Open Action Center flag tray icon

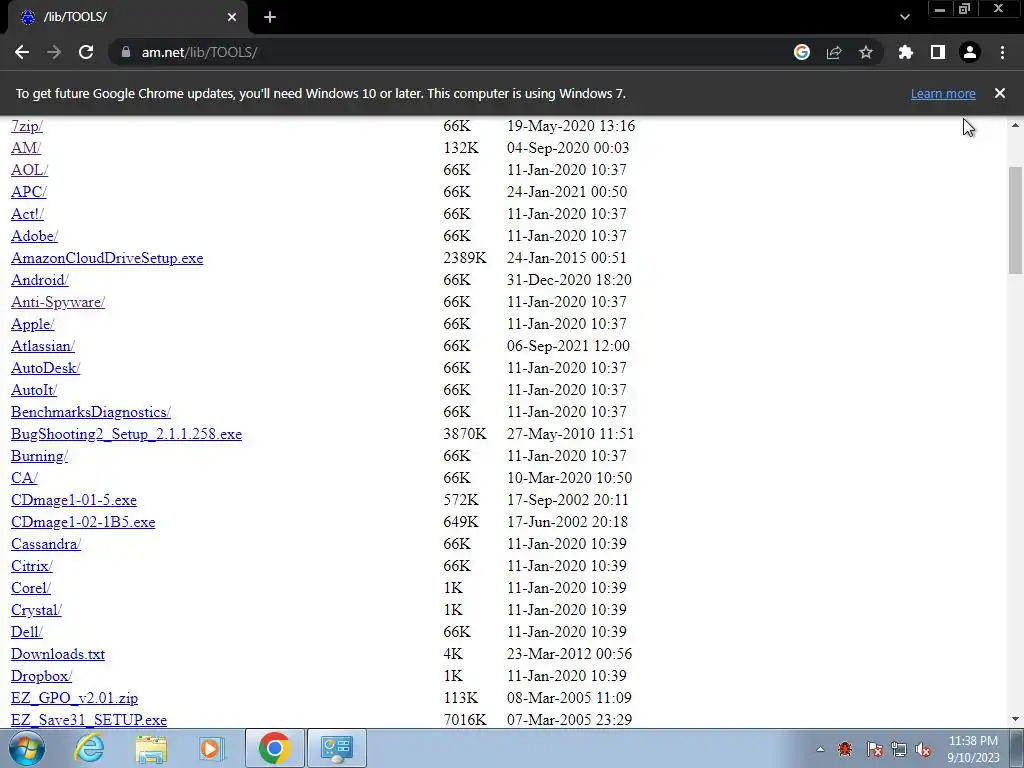[x=874, y=750]
